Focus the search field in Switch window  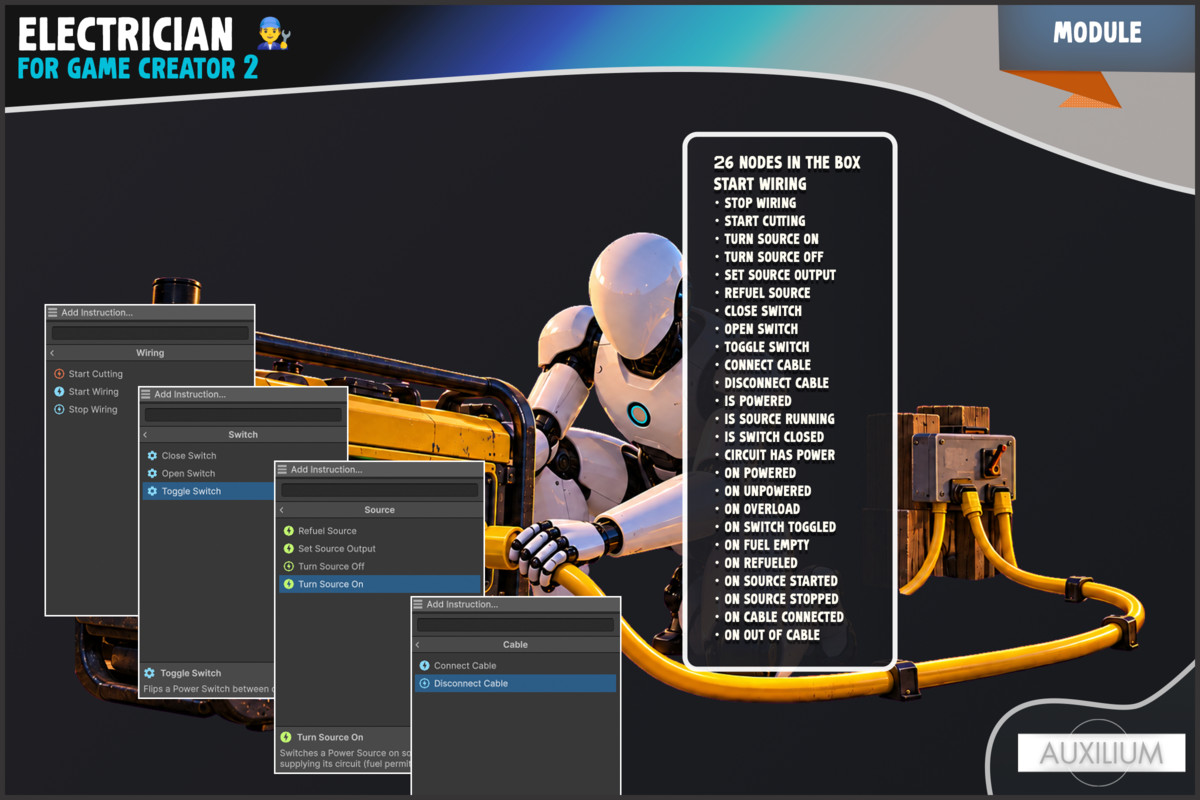point(243,414)
